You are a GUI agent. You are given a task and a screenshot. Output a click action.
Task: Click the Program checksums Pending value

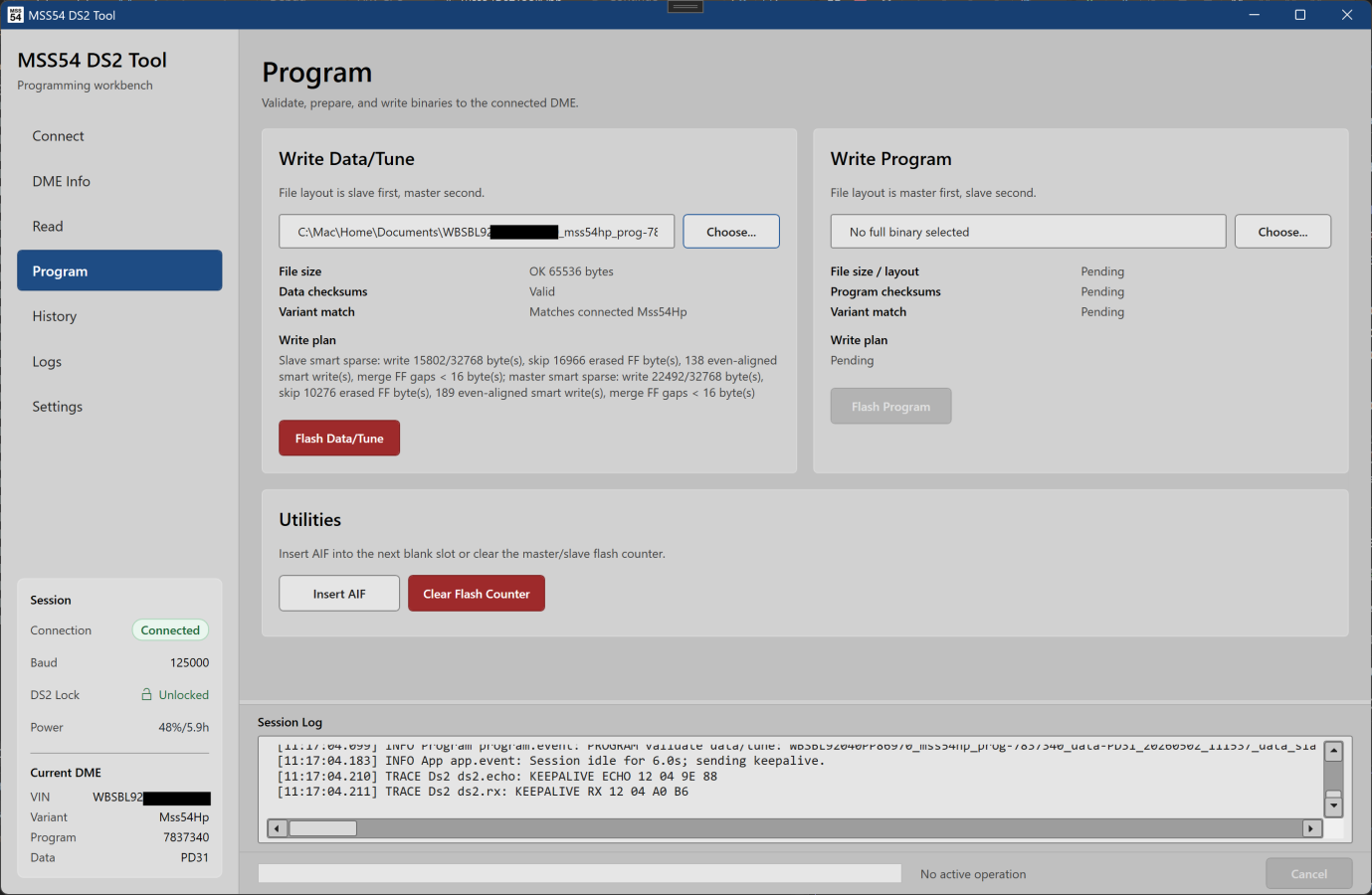pos(1102,291)
